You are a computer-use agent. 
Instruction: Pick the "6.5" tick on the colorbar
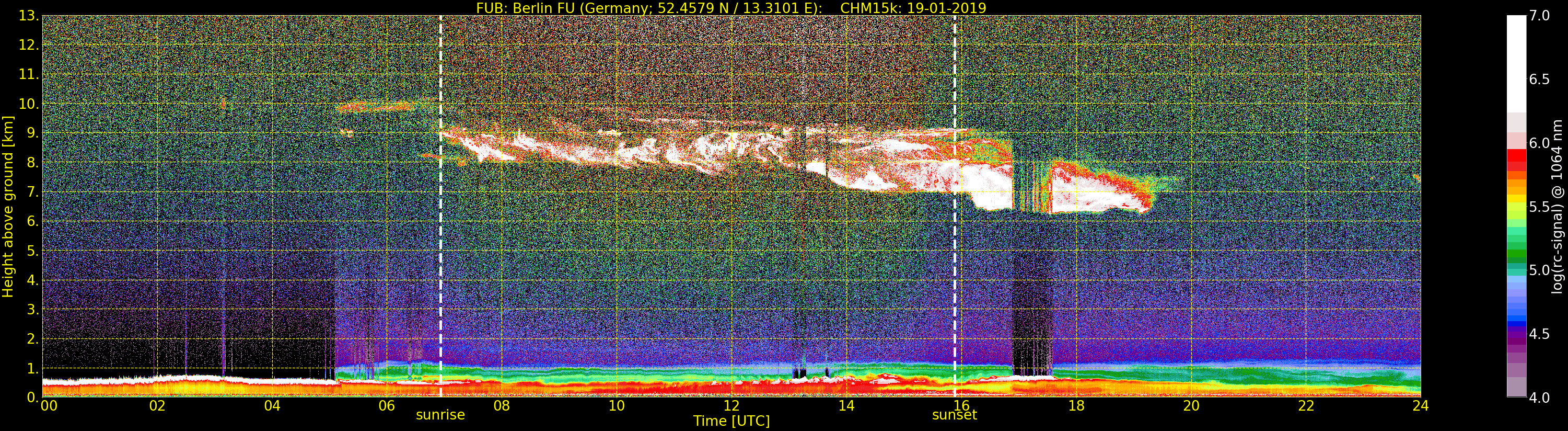point(1539,80)
